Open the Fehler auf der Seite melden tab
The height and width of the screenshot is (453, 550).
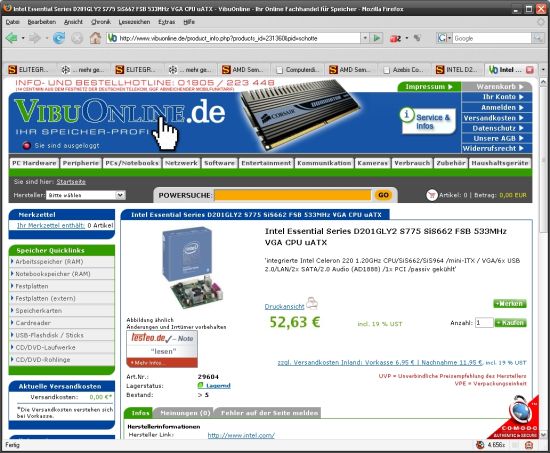269,413
